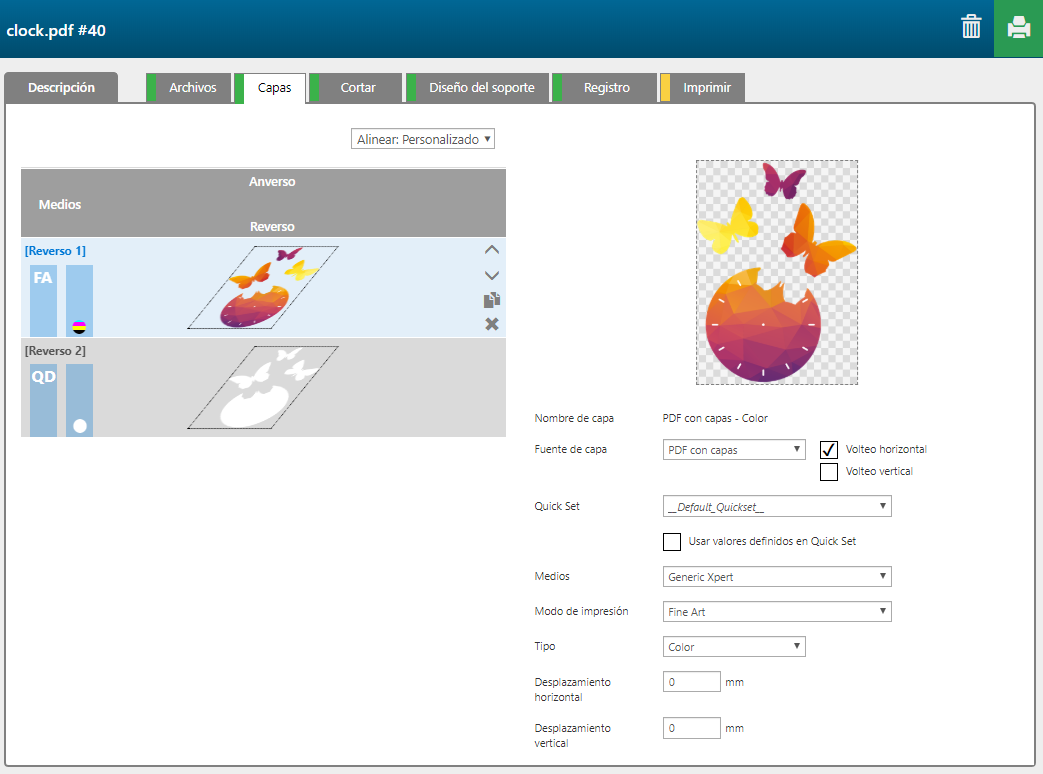
Task: Open the Alinear: Personalizado dropdown
Action: 423,140
